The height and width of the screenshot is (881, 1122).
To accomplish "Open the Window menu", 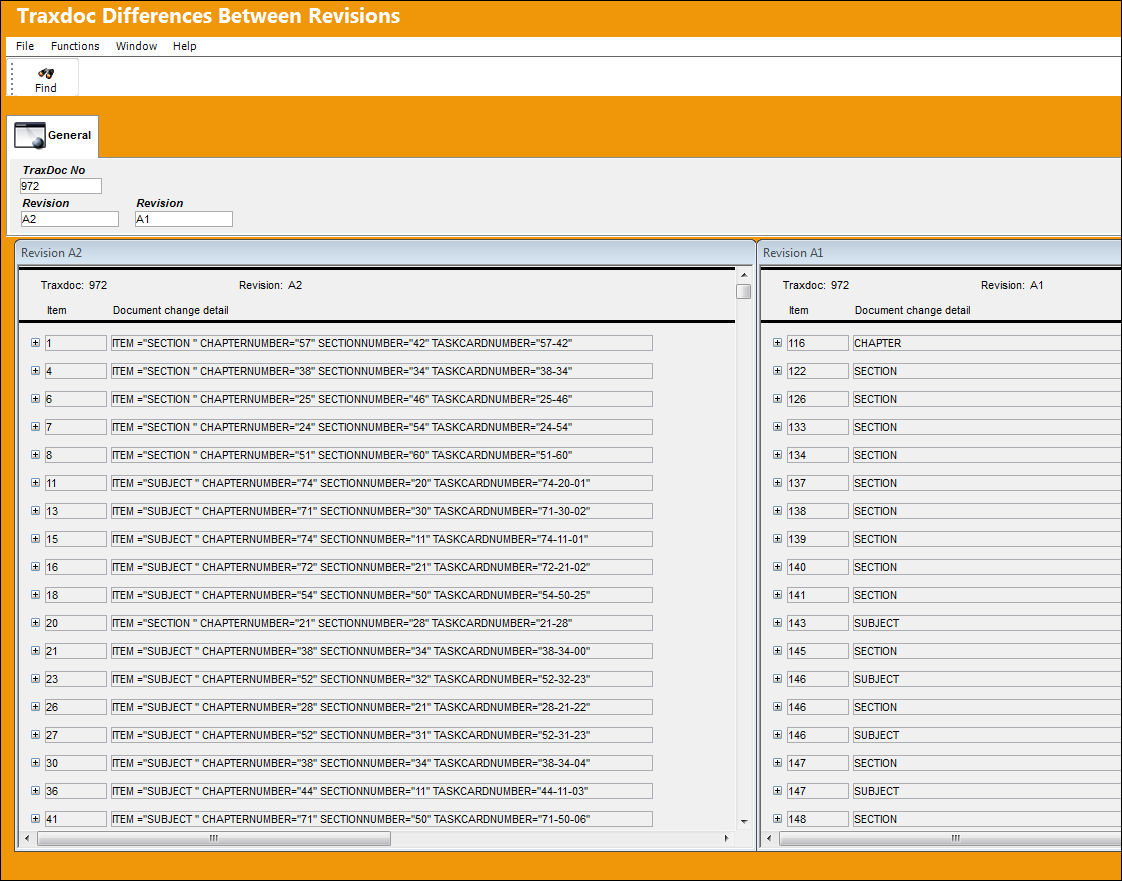I will tap(136, 46).
